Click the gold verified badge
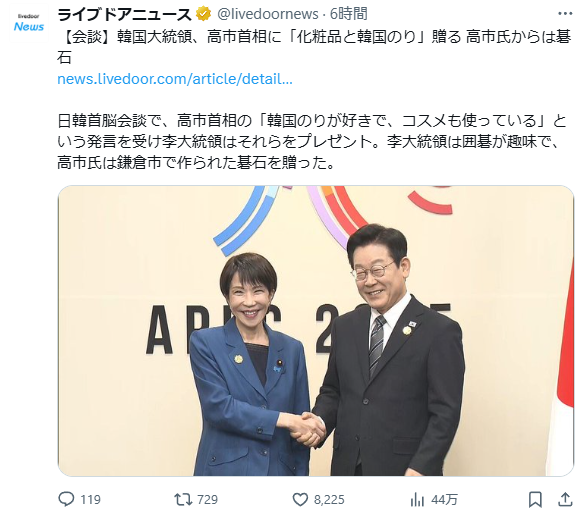The image size is (585, 513). pos(203,14)
